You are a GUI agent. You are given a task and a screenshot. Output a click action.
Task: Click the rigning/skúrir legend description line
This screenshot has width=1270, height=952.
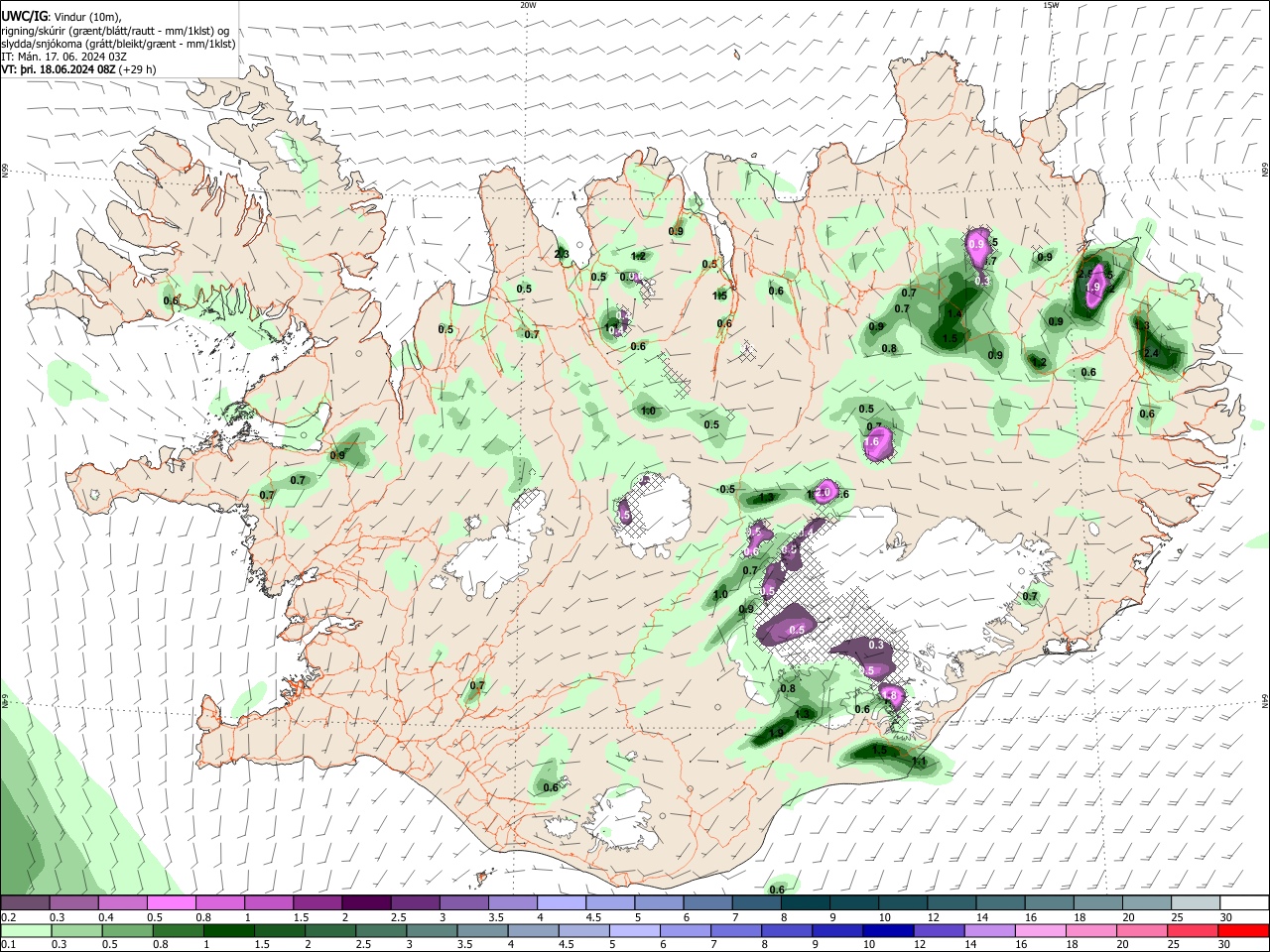115,30
